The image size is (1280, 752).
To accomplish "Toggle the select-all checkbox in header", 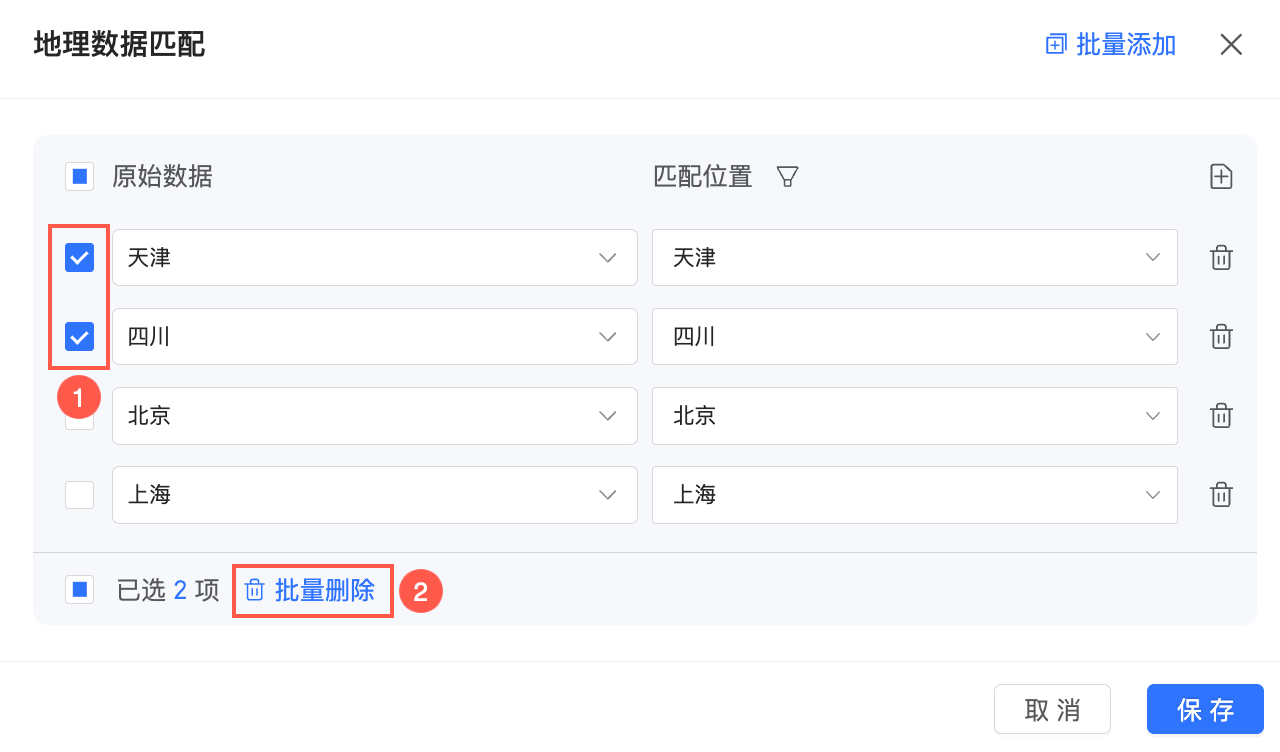I will coord(80,177).
